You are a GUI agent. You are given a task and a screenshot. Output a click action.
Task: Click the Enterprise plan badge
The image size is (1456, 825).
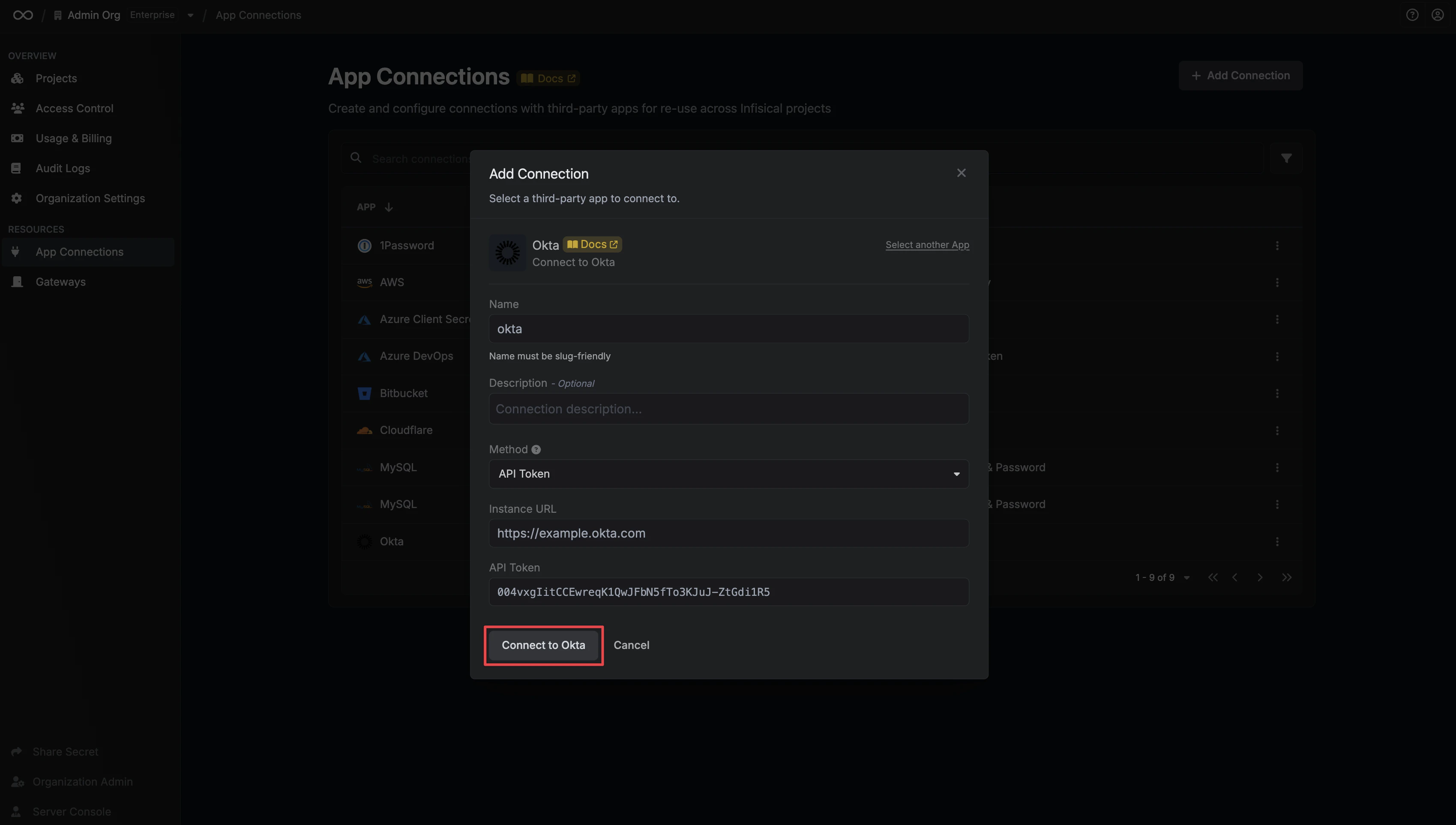click(x=153, y=15)
